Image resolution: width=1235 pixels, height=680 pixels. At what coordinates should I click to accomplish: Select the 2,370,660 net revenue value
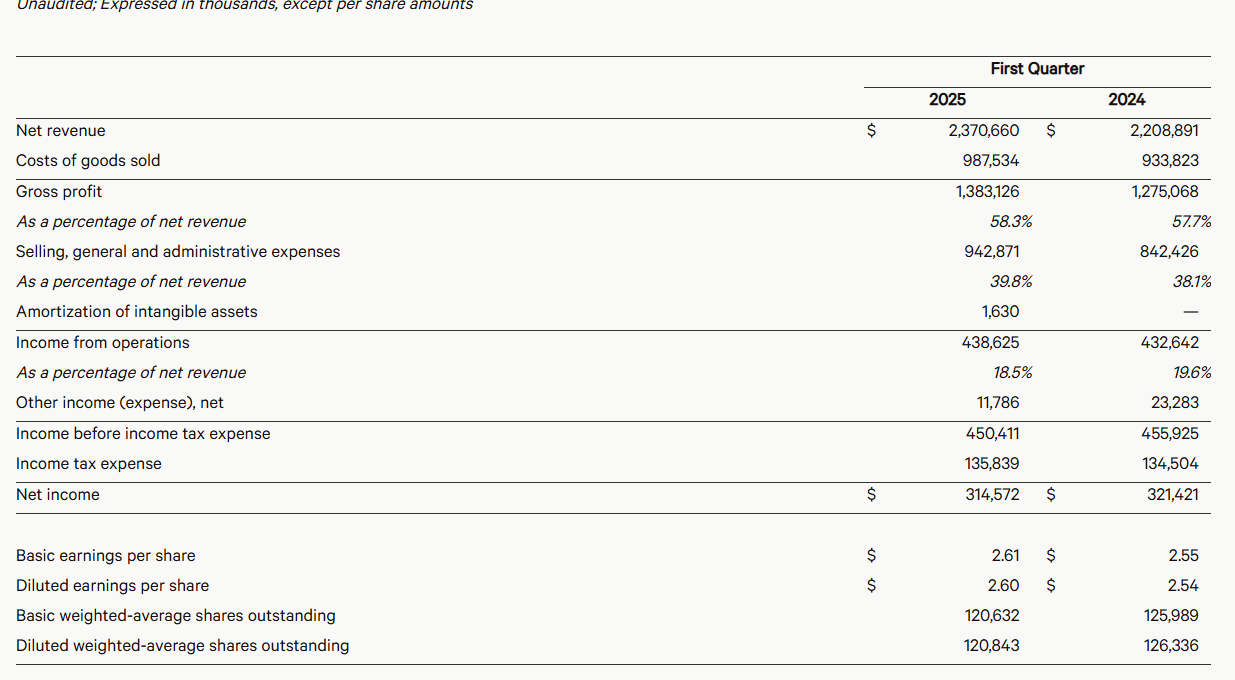(x=984, y=131)
